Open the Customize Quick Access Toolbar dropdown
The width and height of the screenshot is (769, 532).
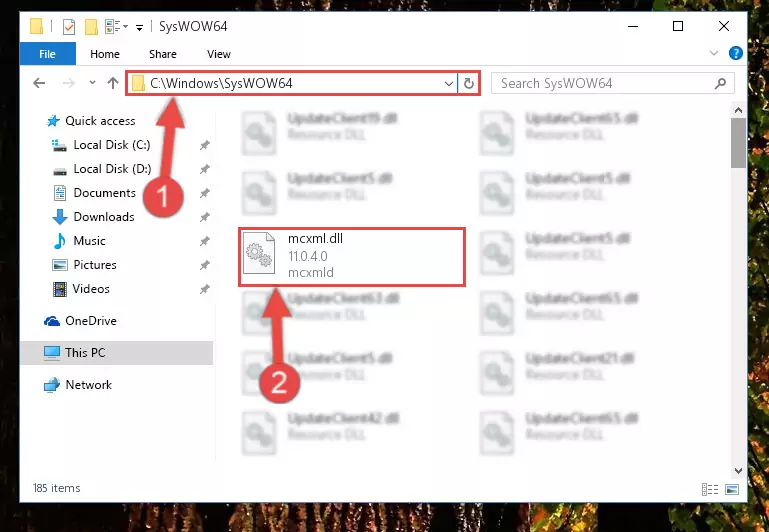click(x=139, y=27)
